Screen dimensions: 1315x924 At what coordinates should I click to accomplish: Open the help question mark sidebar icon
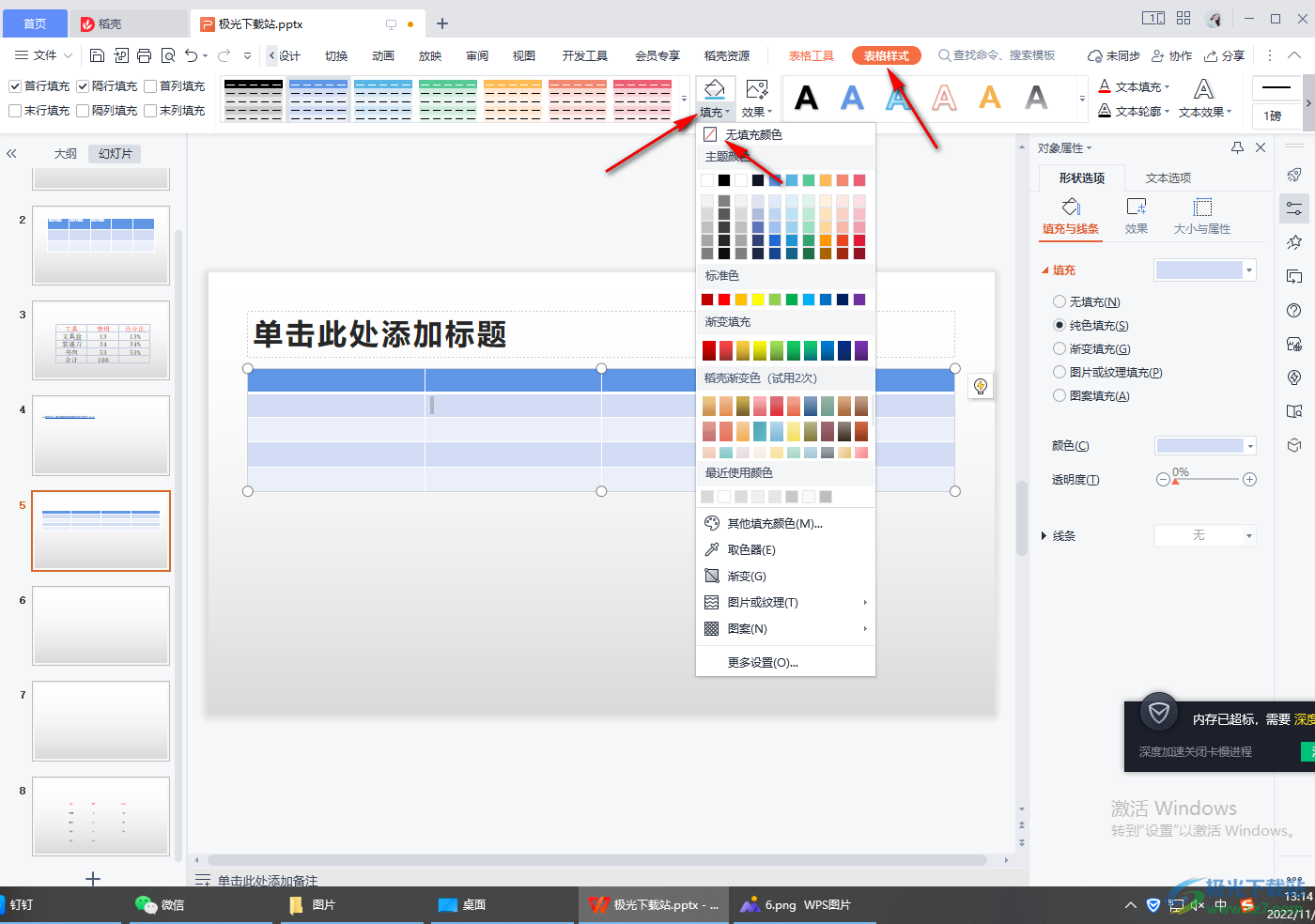coord(1294,311)
